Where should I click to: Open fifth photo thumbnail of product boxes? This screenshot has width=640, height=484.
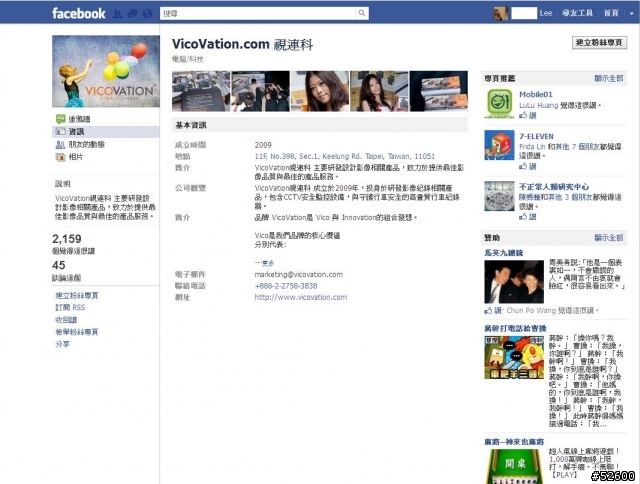point(439,91)
